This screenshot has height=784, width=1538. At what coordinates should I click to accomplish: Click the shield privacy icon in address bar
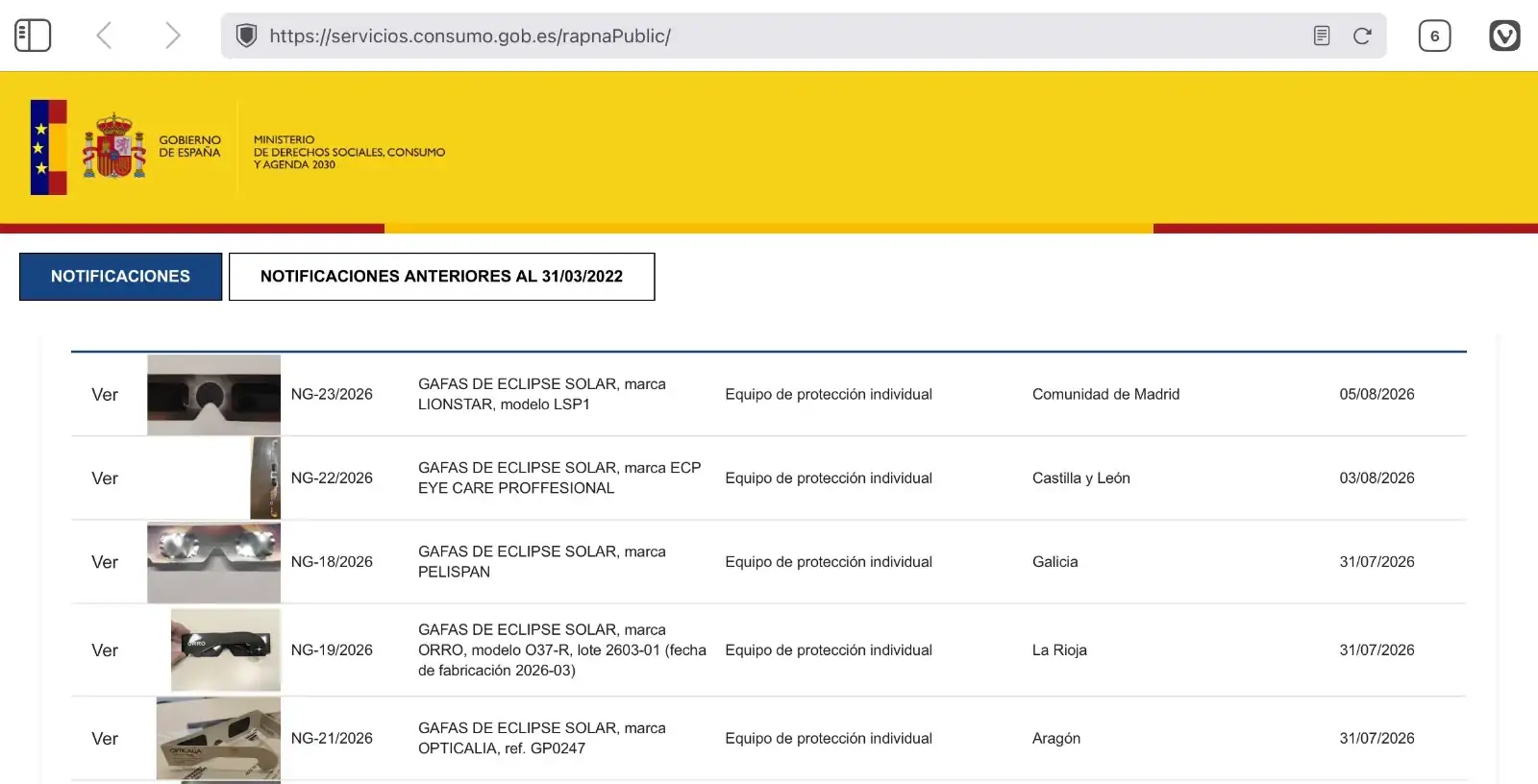[x=247, y=36]
